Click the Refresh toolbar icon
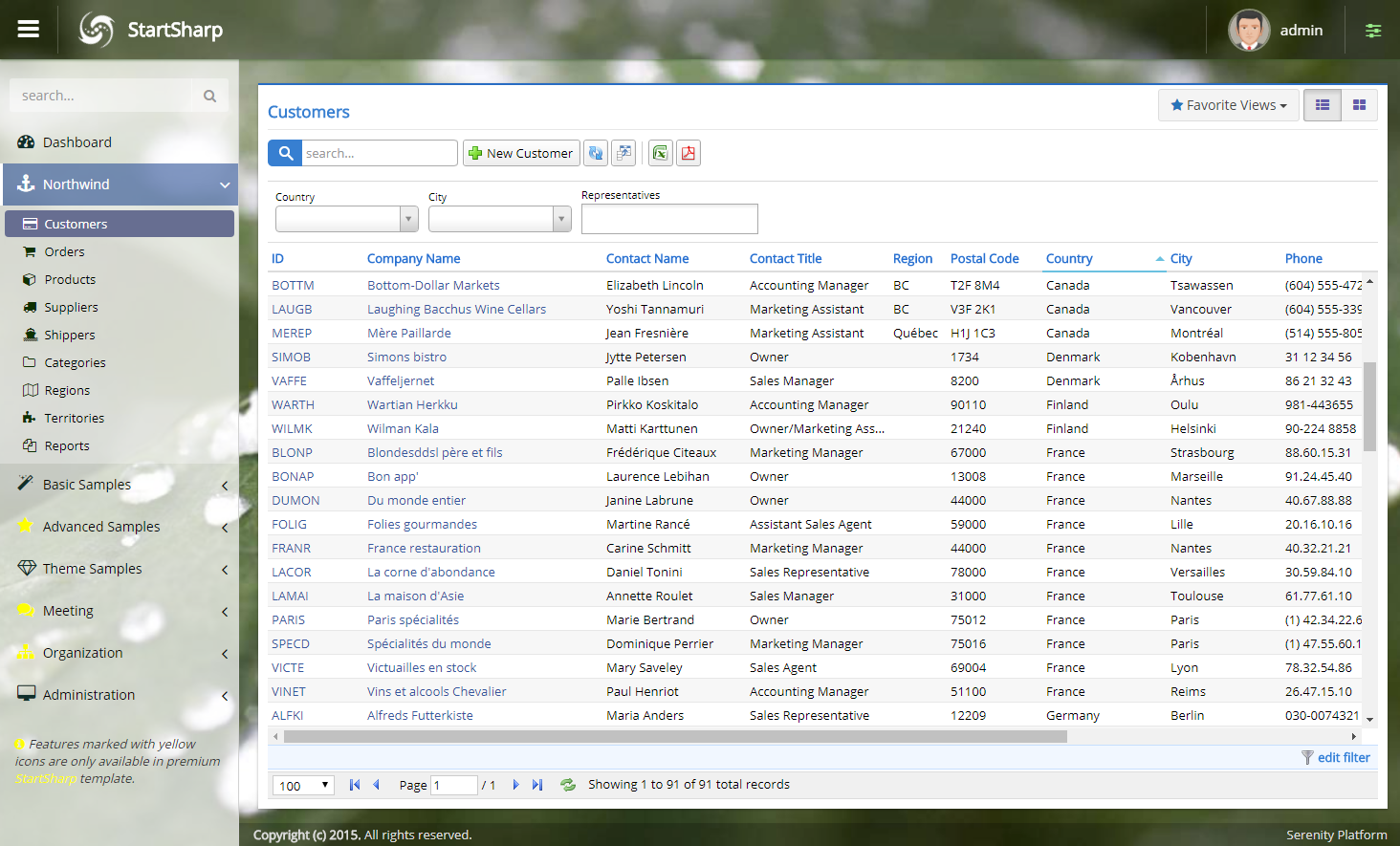This screenshot has height=846, width=1400. [x=596, y=153]
